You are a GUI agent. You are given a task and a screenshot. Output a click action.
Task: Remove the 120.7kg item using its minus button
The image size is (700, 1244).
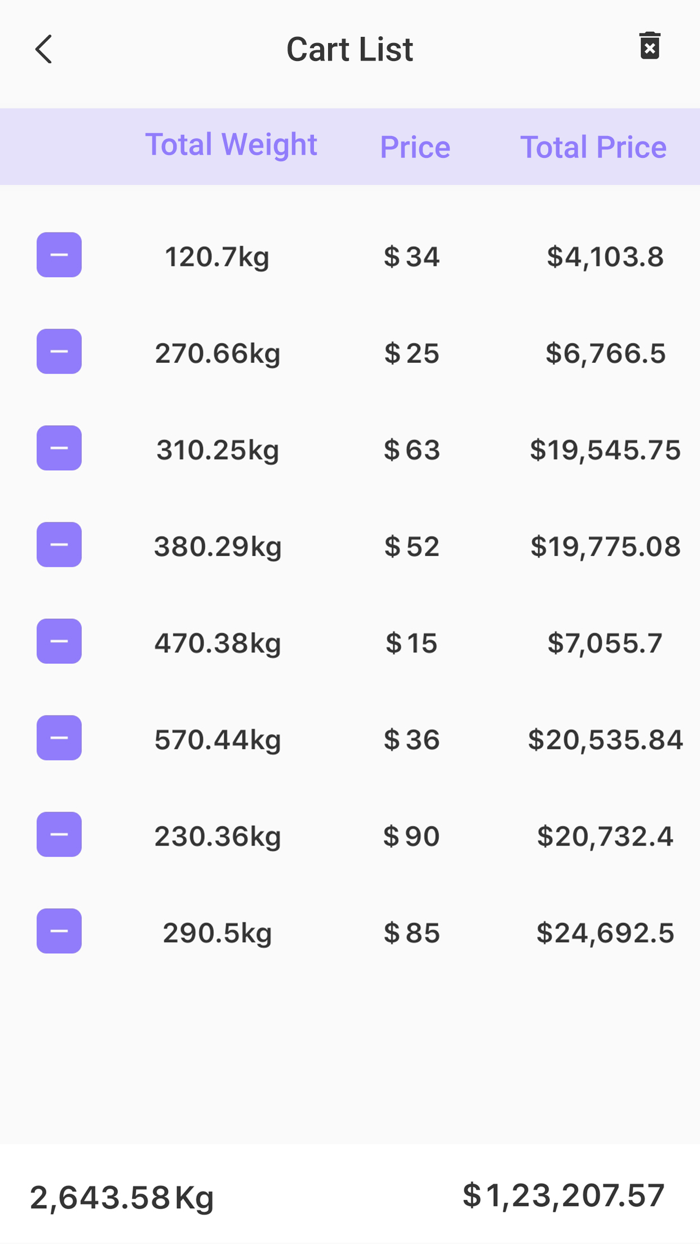point(58,255)
